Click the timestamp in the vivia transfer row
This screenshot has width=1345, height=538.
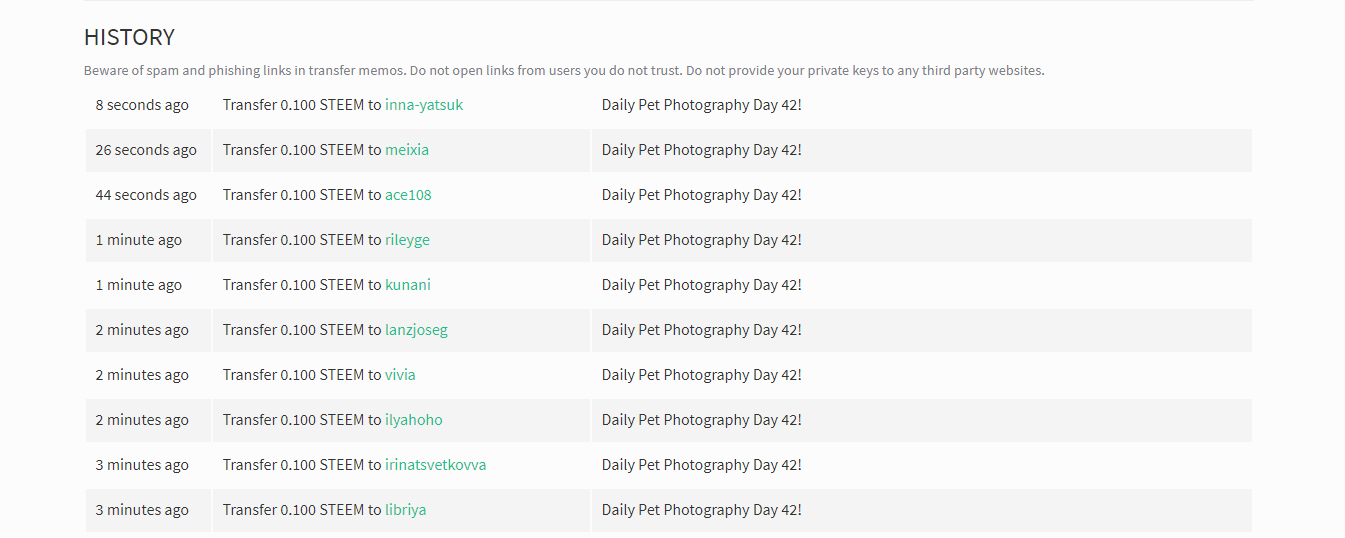[142, 375]
